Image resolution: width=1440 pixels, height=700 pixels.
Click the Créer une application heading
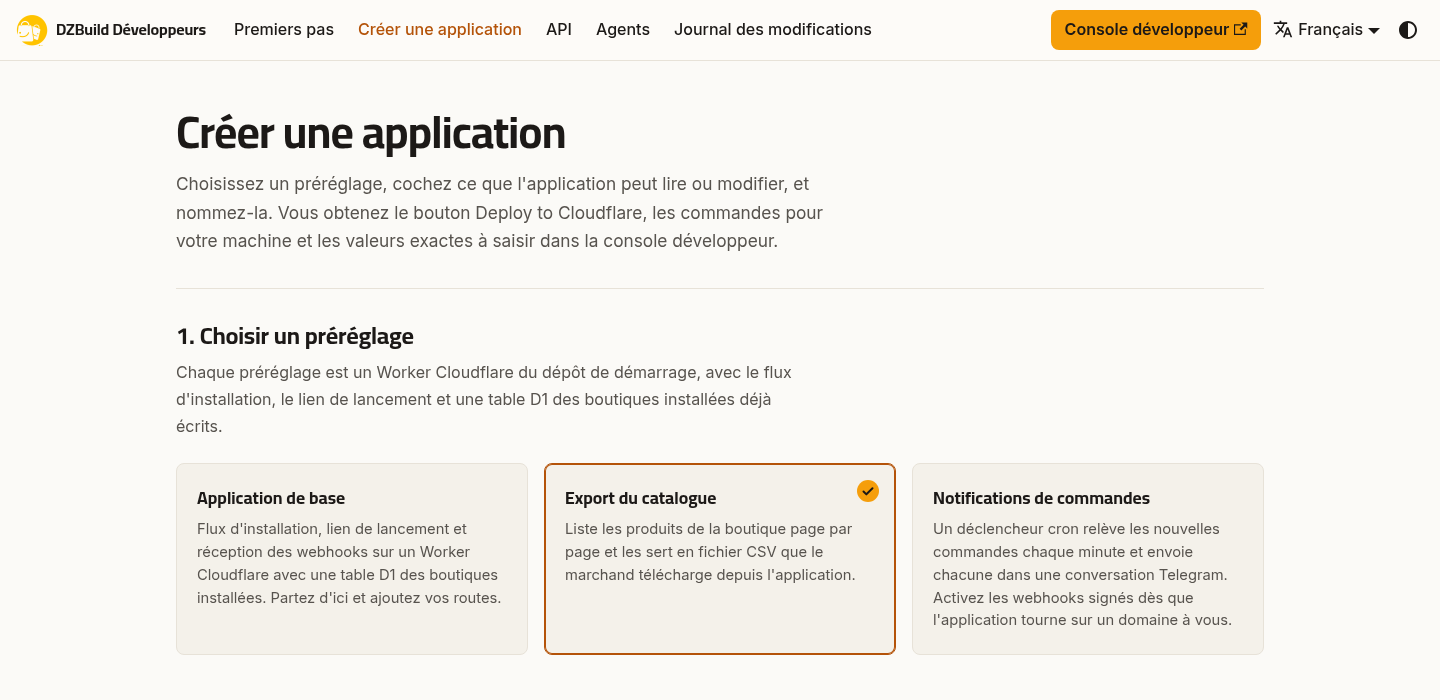tap(371, 133)
